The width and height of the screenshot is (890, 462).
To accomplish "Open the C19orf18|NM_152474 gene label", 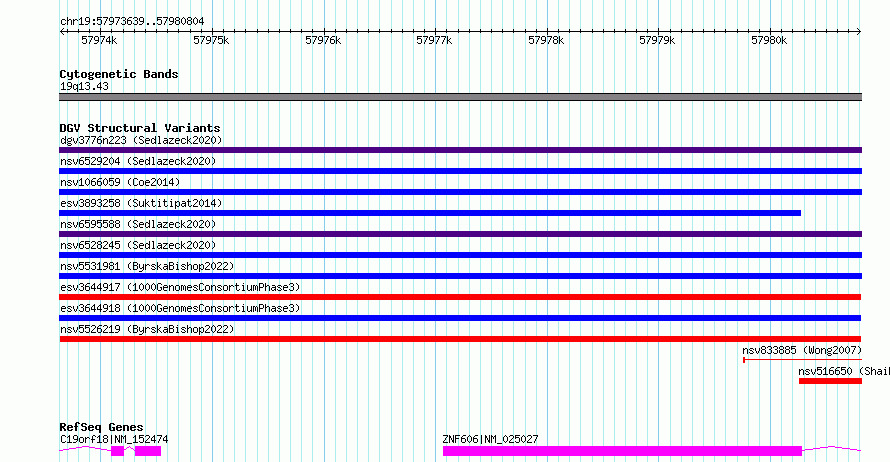I will [114, 439].
